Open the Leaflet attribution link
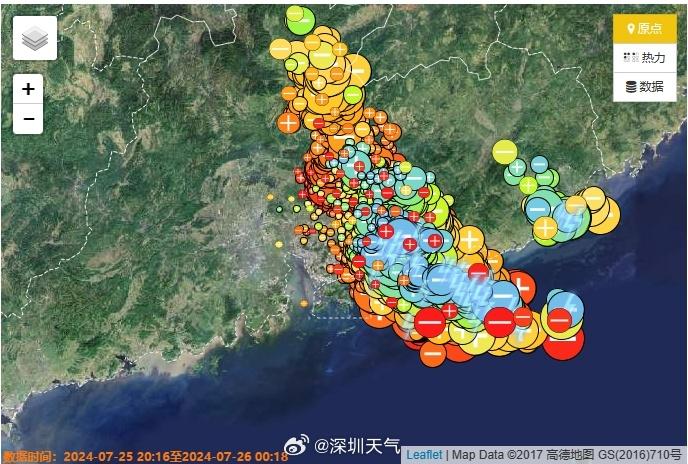This screenshot has height=464, width=688. click(x=425, y=454)
